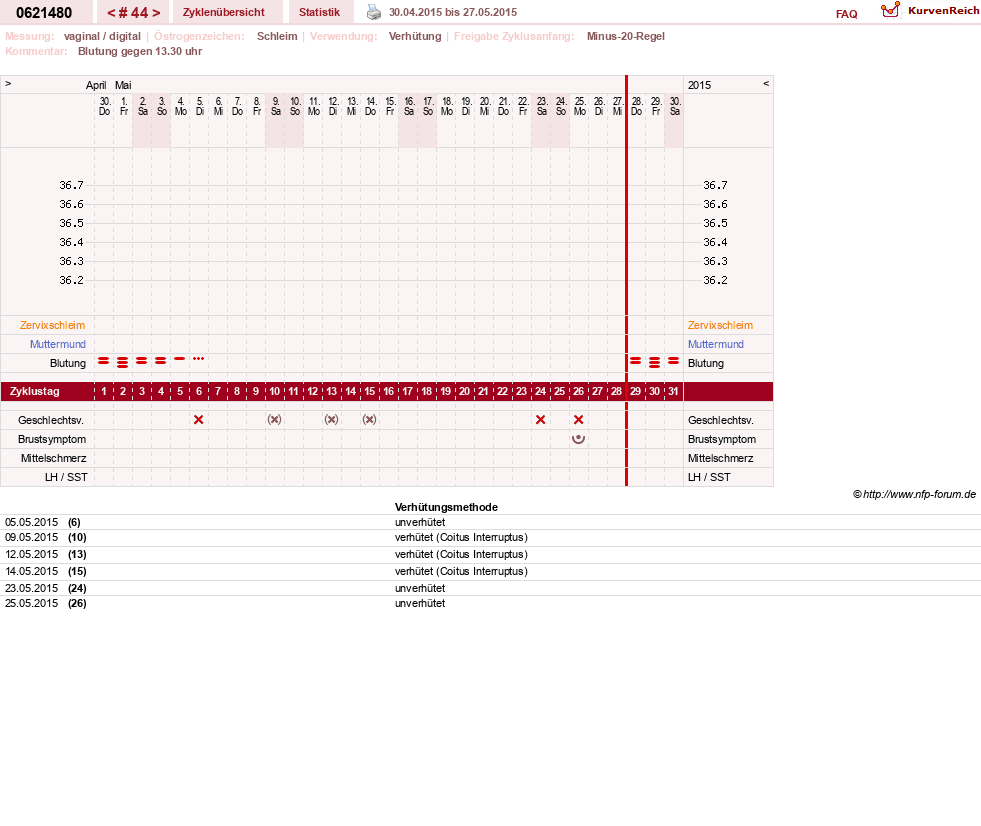Click the unprotected intercourse X on cycle day 6

[198, 420]
